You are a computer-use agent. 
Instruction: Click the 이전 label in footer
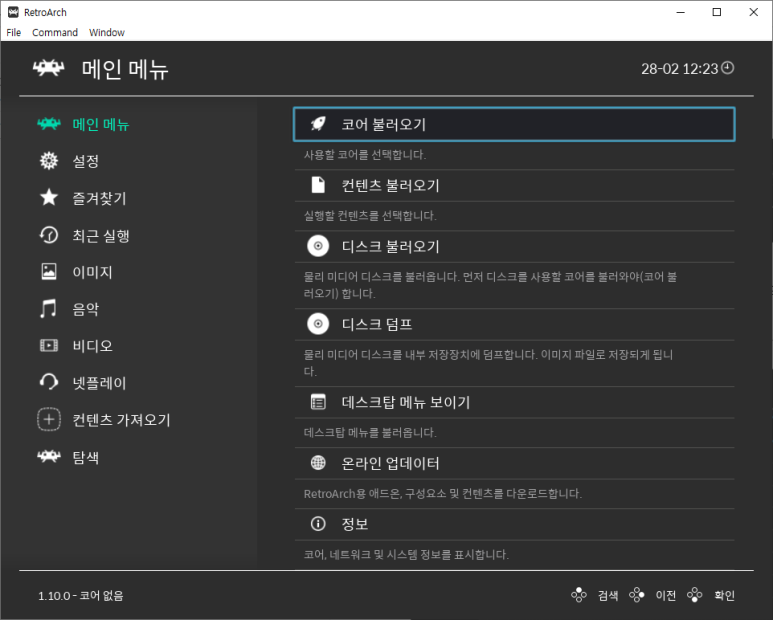click(x=666, y=595)
